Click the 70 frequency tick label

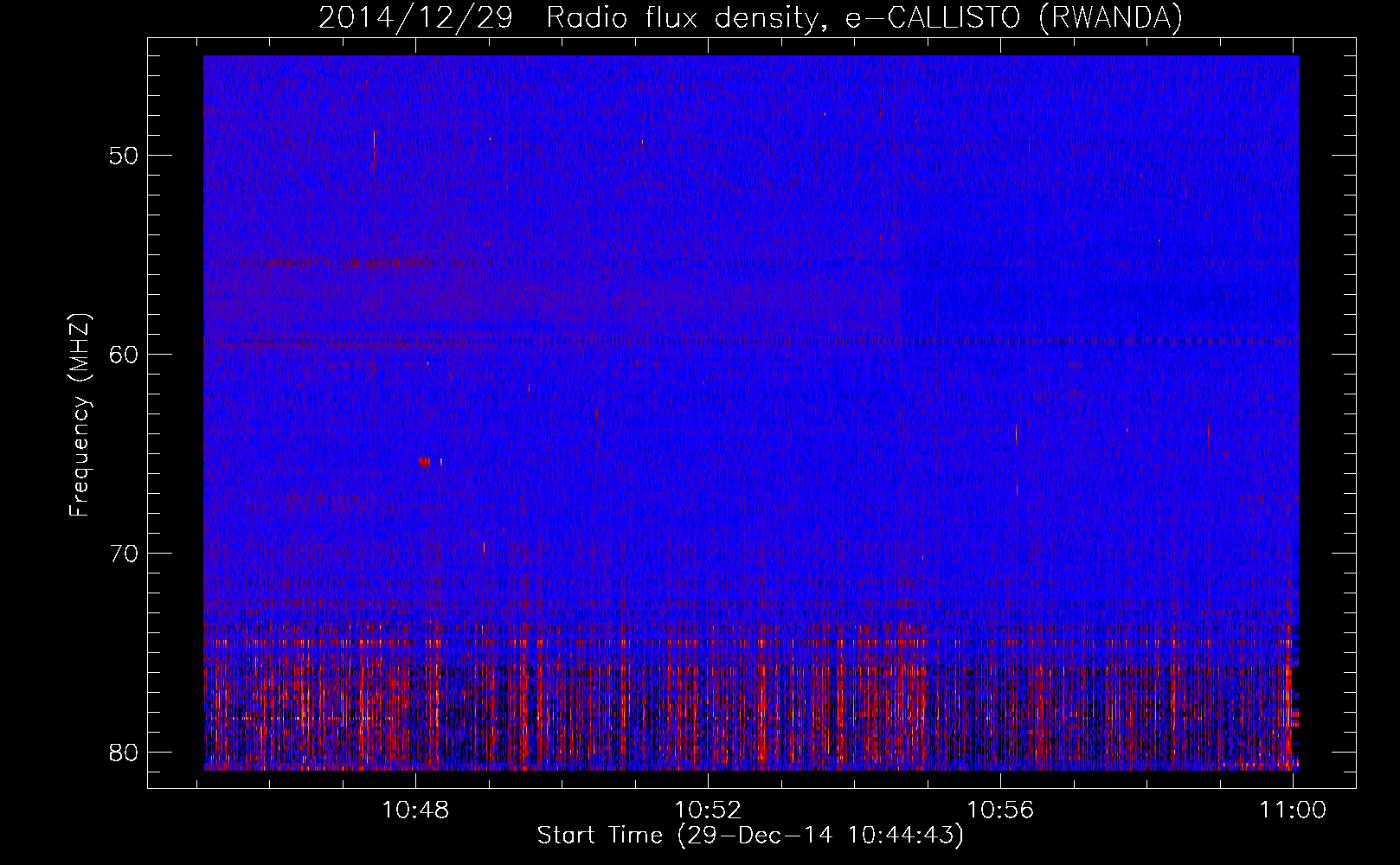[124, 554]
